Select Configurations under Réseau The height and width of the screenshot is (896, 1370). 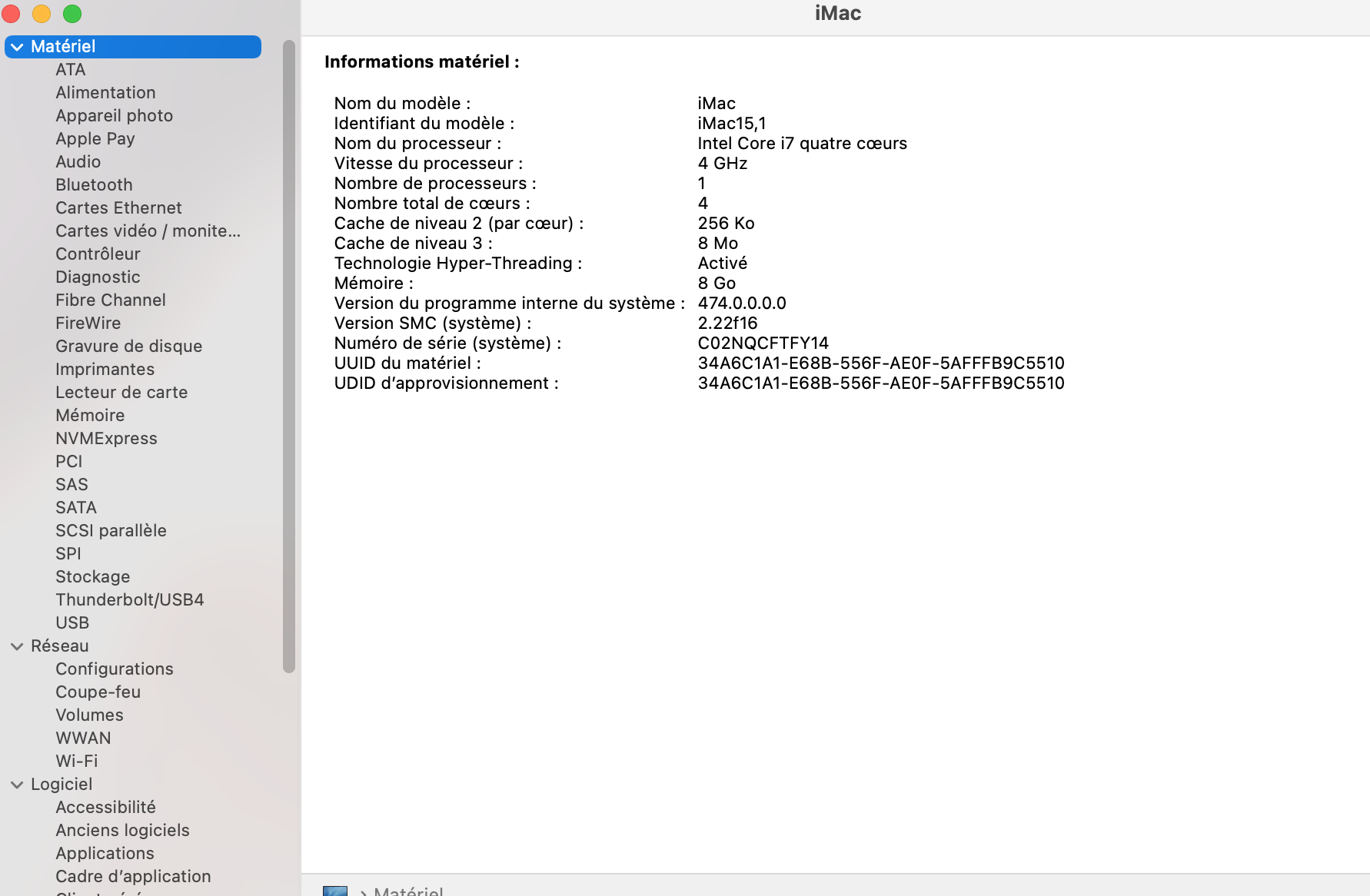point(115,669)
